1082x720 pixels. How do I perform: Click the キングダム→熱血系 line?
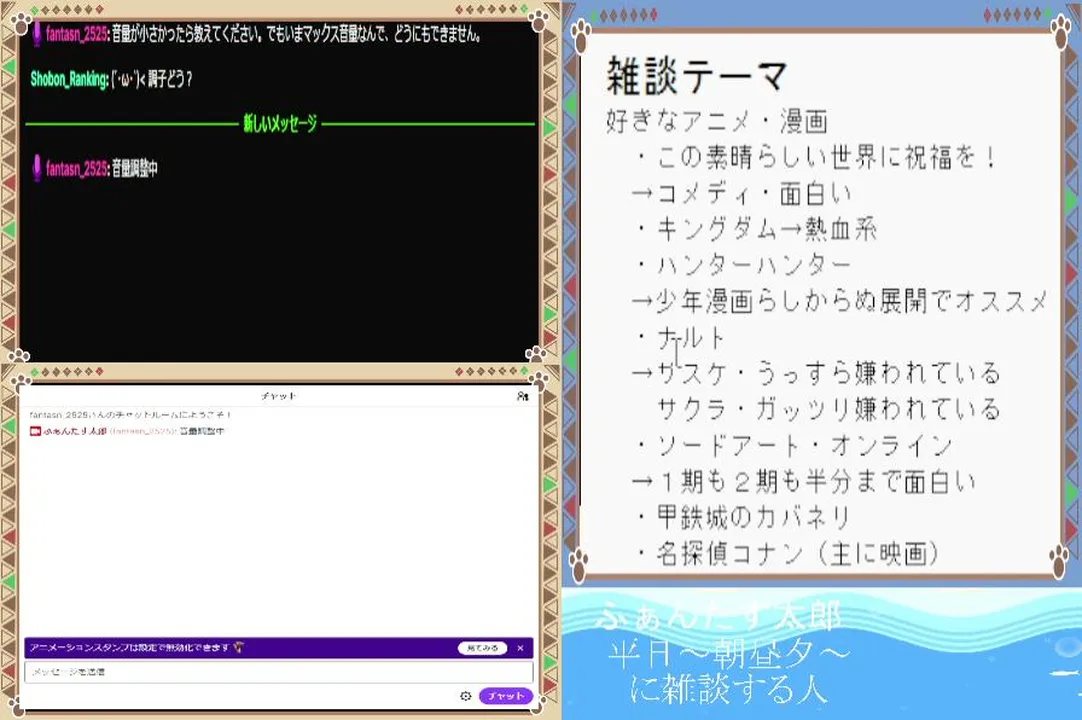756,229
